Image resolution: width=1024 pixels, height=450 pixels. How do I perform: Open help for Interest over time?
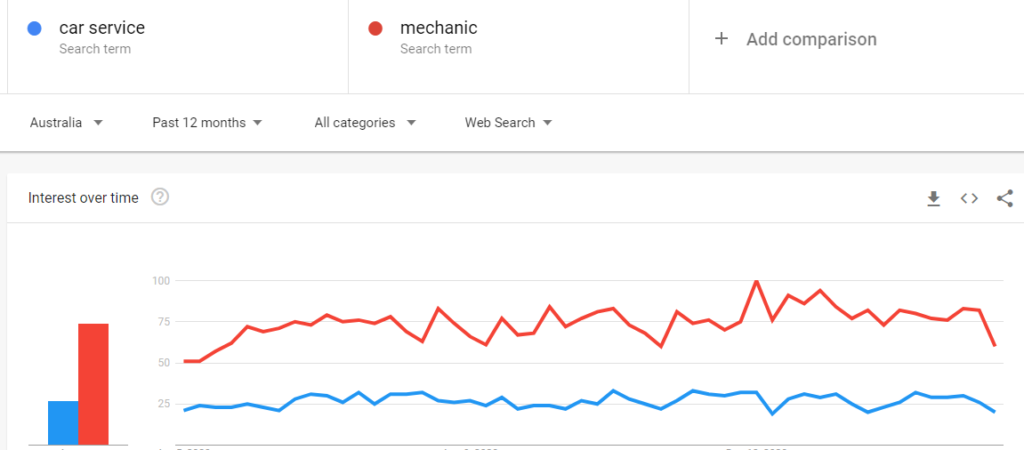(x=160, y=197)
